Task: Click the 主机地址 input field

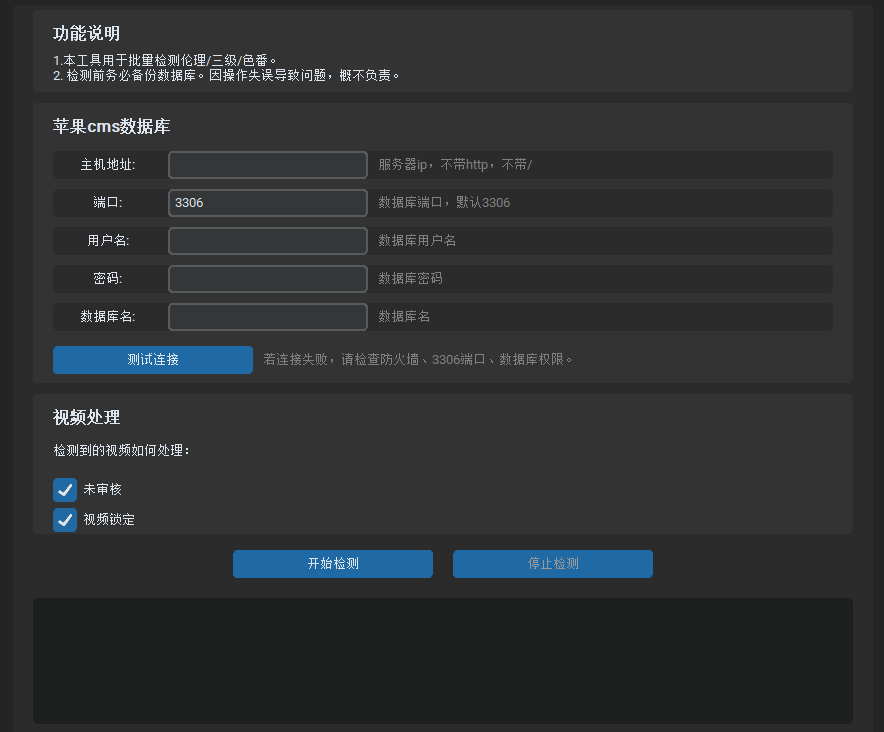Action: click(x=267, y=165)
